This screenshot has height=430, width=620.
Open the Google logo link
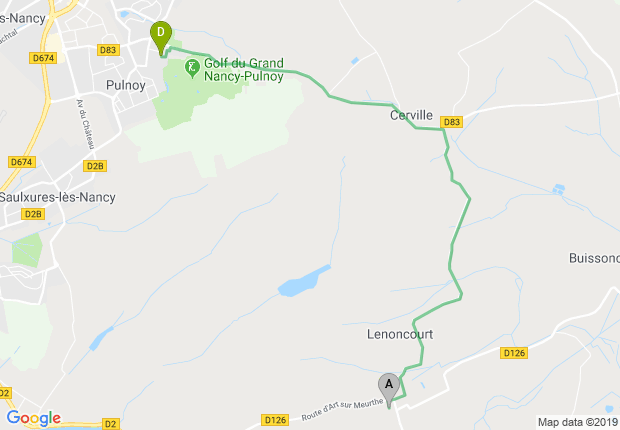click(34, 419)
